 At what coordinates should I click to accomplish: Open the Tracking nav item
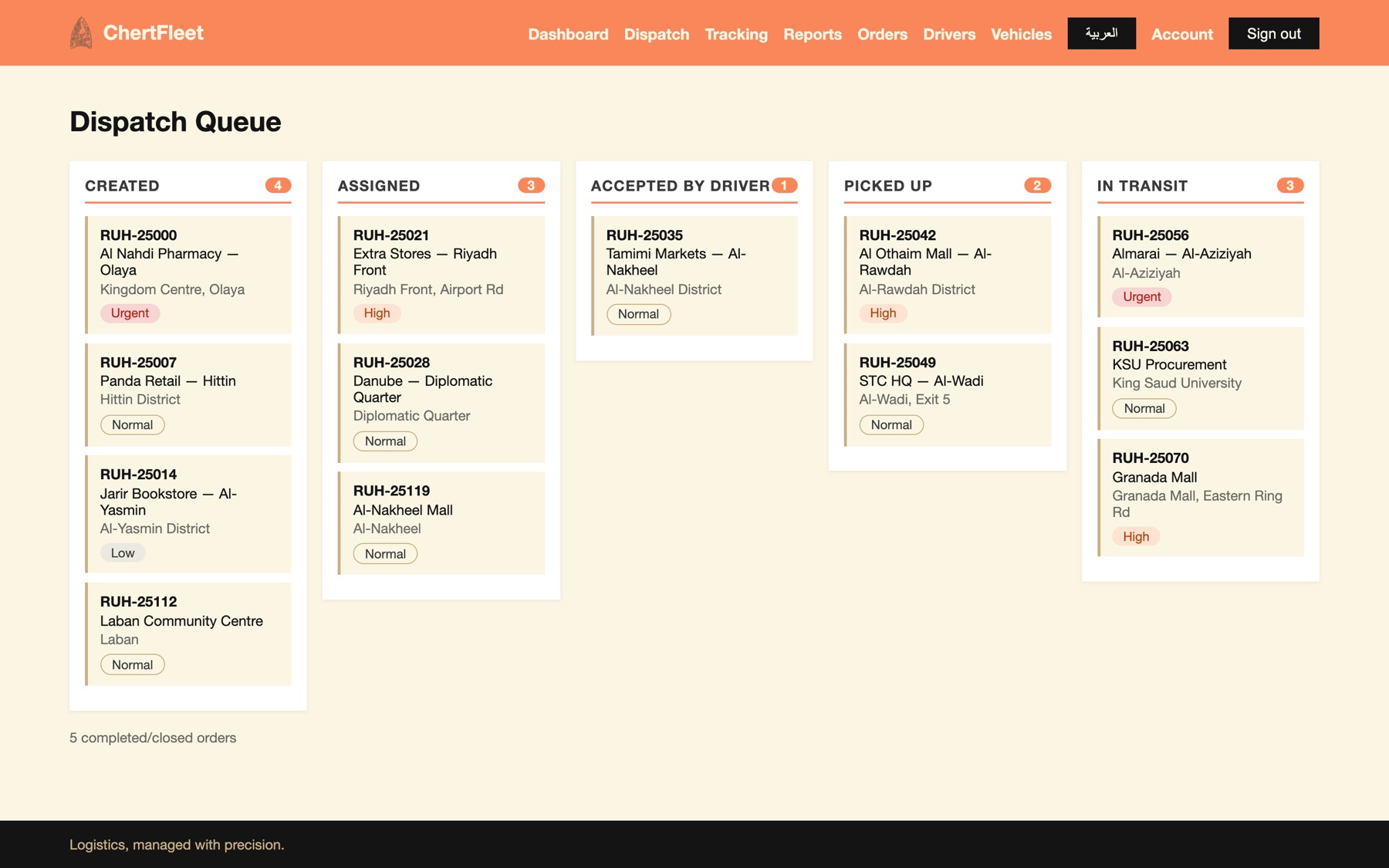[x=736, y=34]
